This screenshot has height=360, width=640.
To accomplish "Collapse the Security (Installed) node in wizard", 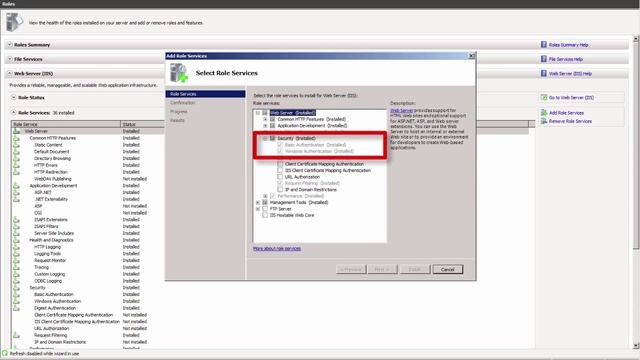I will pyautogui.click(x=265, y=138).
